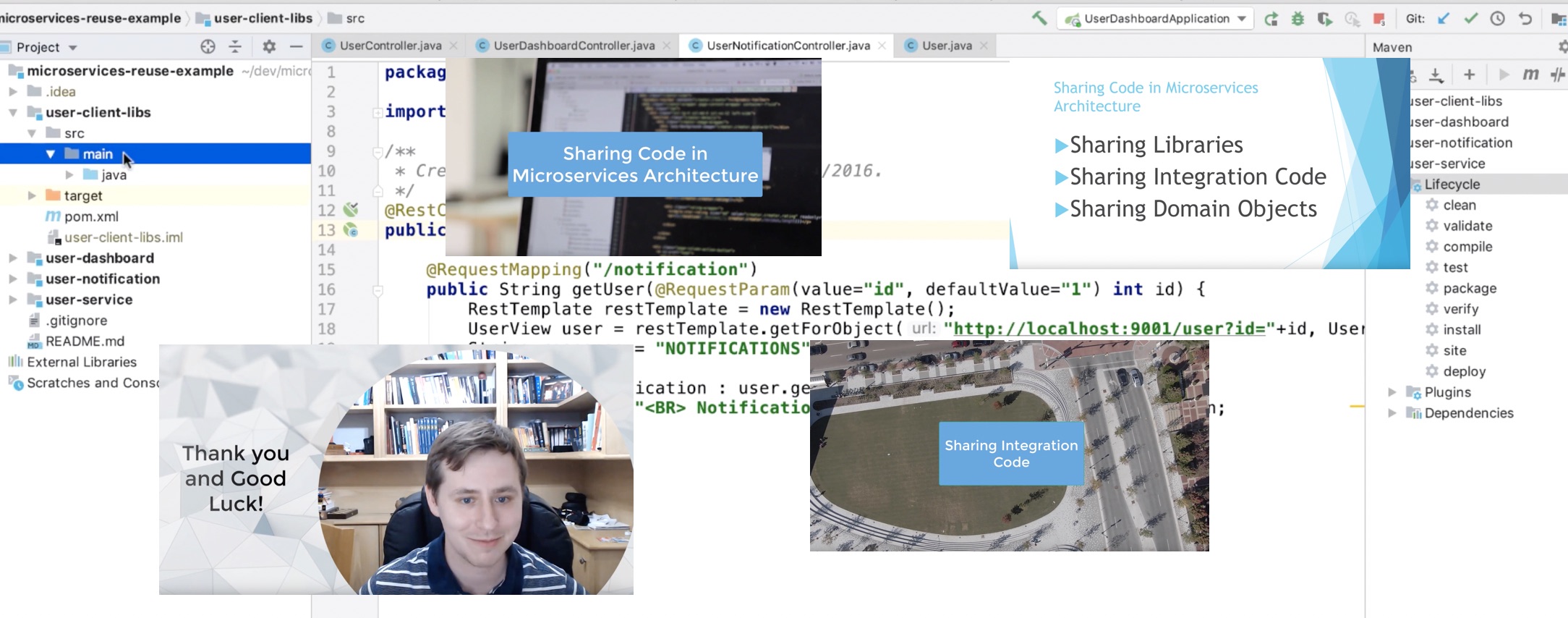Open the User.java tab

946,46
